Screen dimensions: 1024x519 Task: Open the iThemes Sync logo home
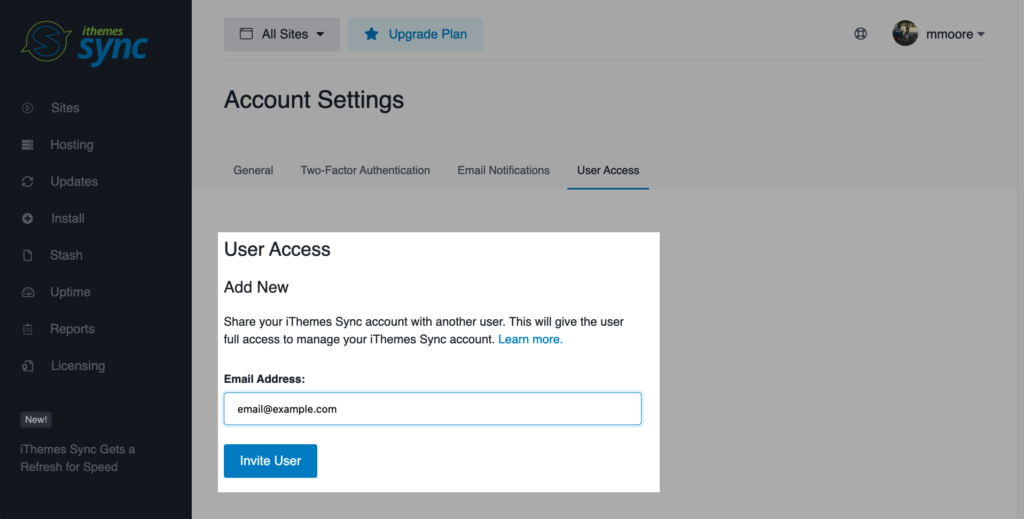pyautogui.click(x=84, y=41)
